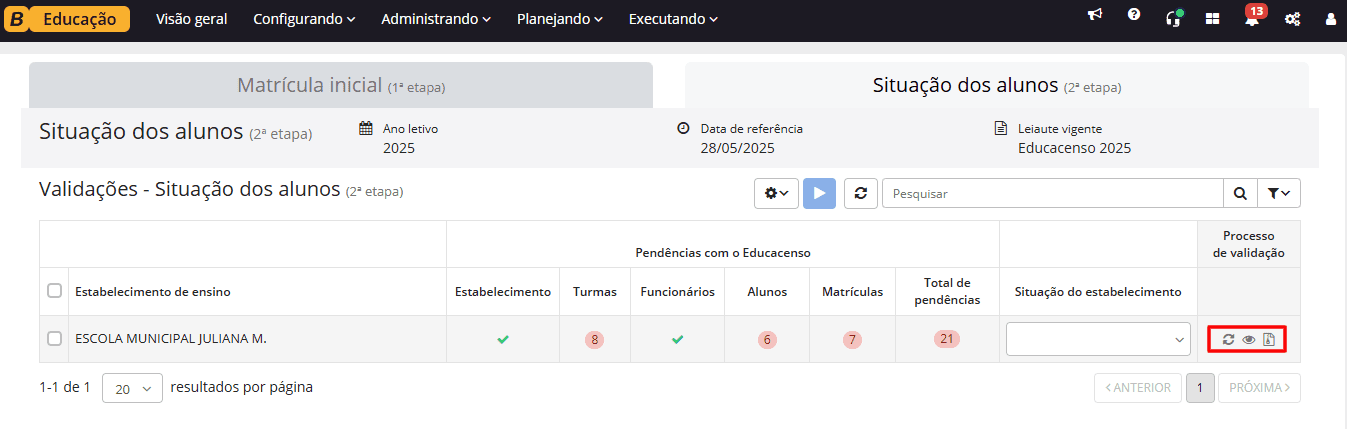Click the ANTERIOR pagination button
Image resolution: width=1347 pixels, height=429 pixels.
click(x=1138, y=388)
